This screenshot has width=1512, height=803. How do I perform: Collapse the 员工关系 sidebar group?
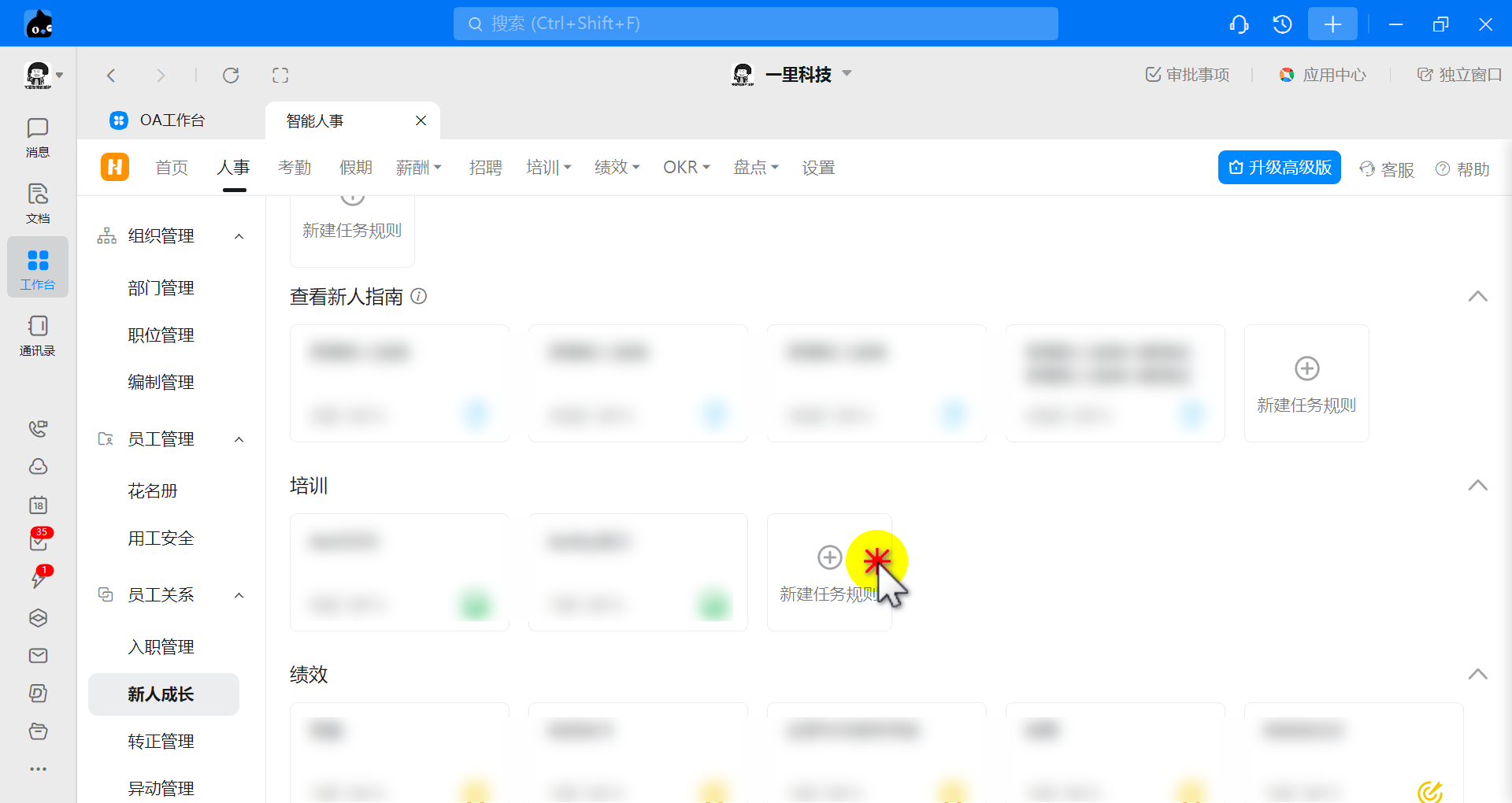[x=239, y=595]
